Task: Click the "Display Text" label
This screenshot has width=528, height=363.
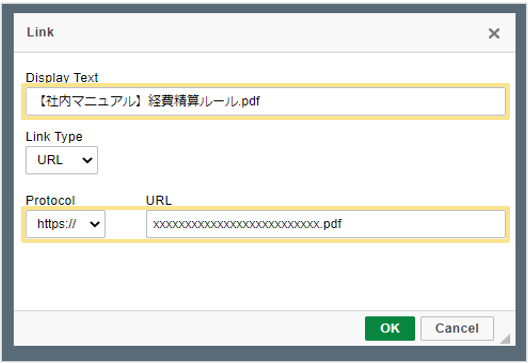Action: click(x=62, y=77)
